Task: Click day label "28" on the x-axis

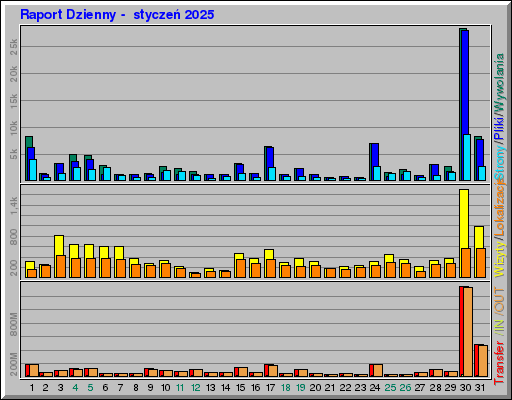Action: point(435,388)
